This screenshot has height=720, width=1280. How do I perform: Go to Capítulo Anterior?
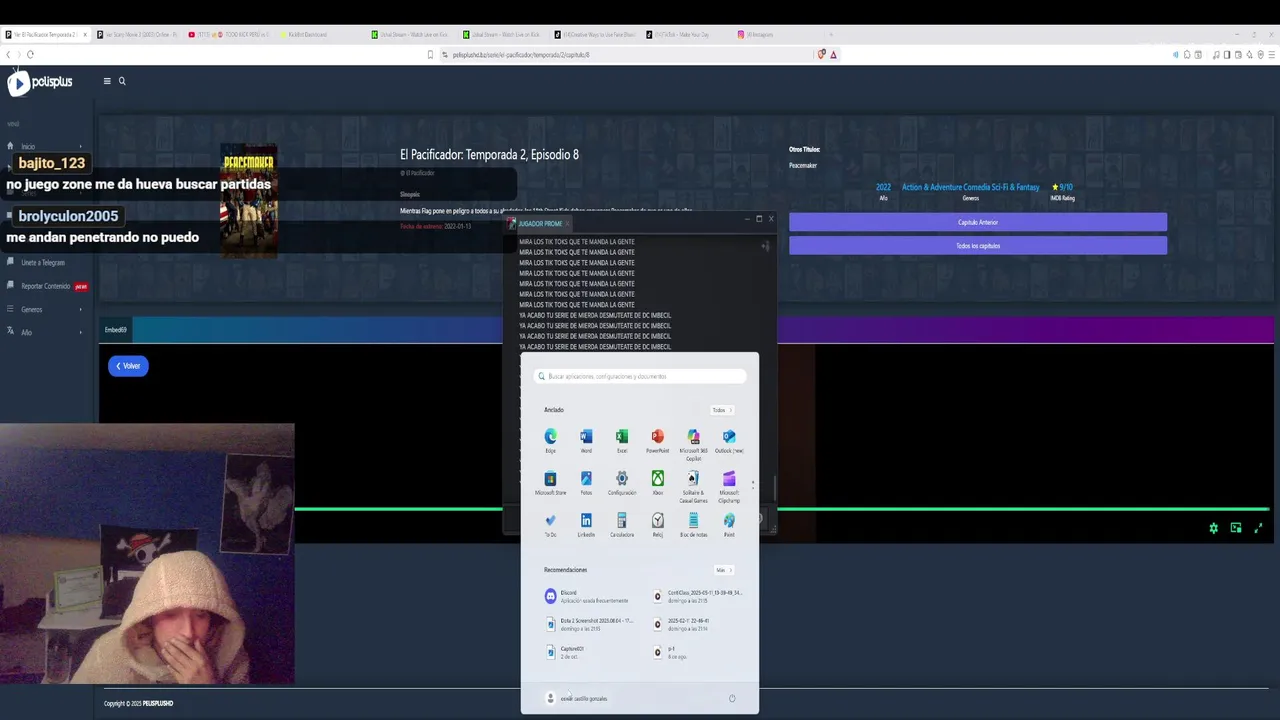pos(978,222)
